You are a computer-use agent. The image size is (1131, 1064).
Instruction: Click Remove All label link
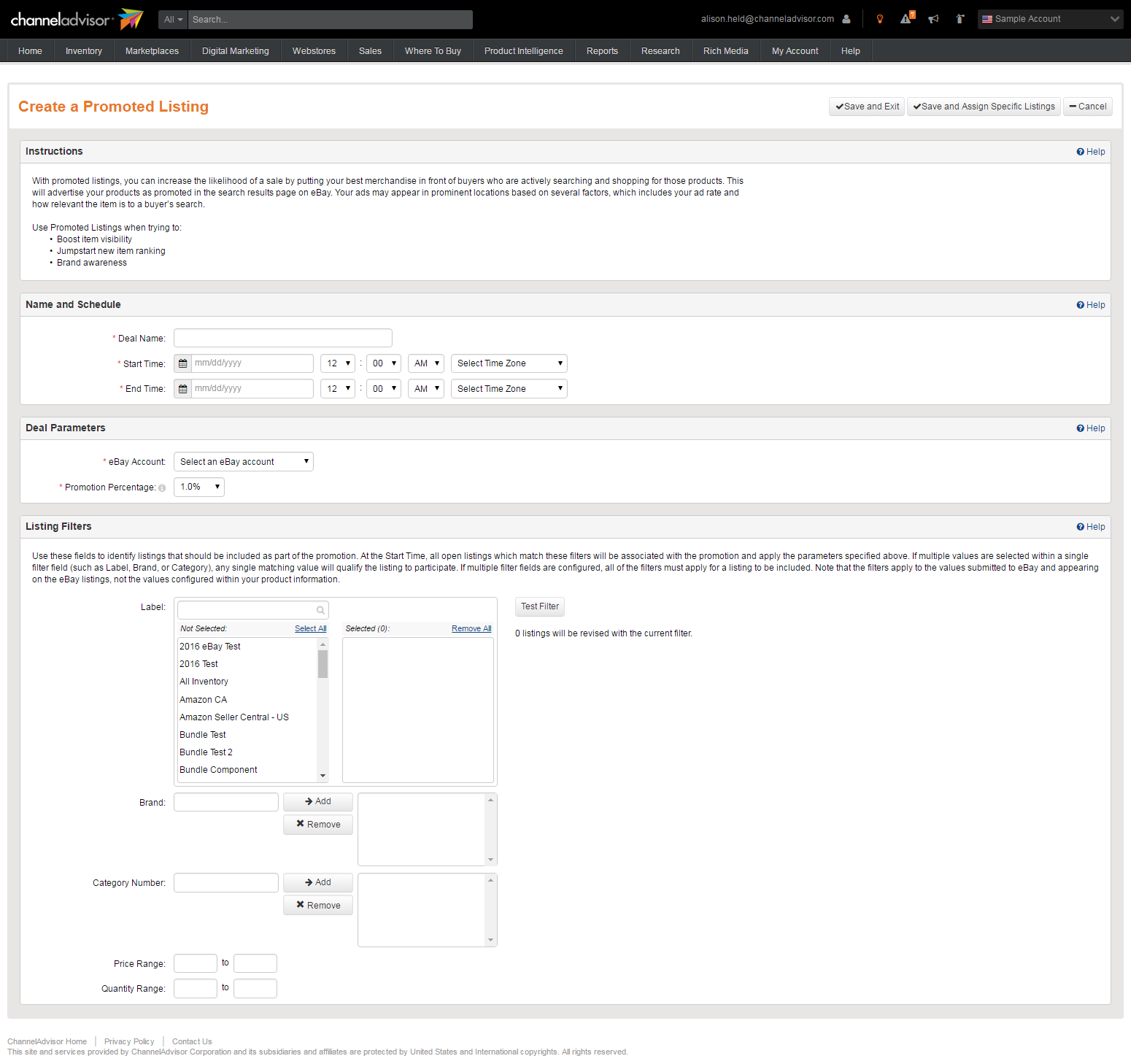[471, 628]
